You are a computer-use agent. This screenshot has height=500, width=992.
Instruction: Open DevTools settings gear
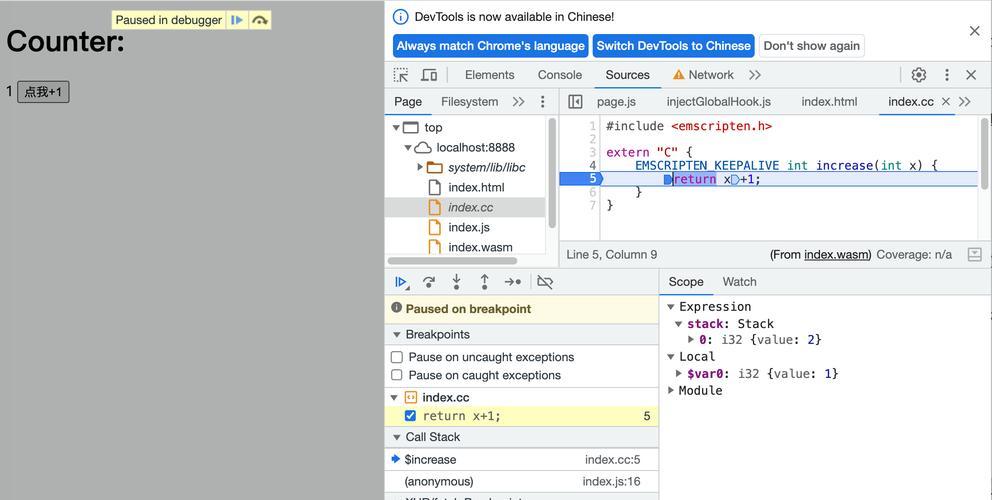pos(919,75)
